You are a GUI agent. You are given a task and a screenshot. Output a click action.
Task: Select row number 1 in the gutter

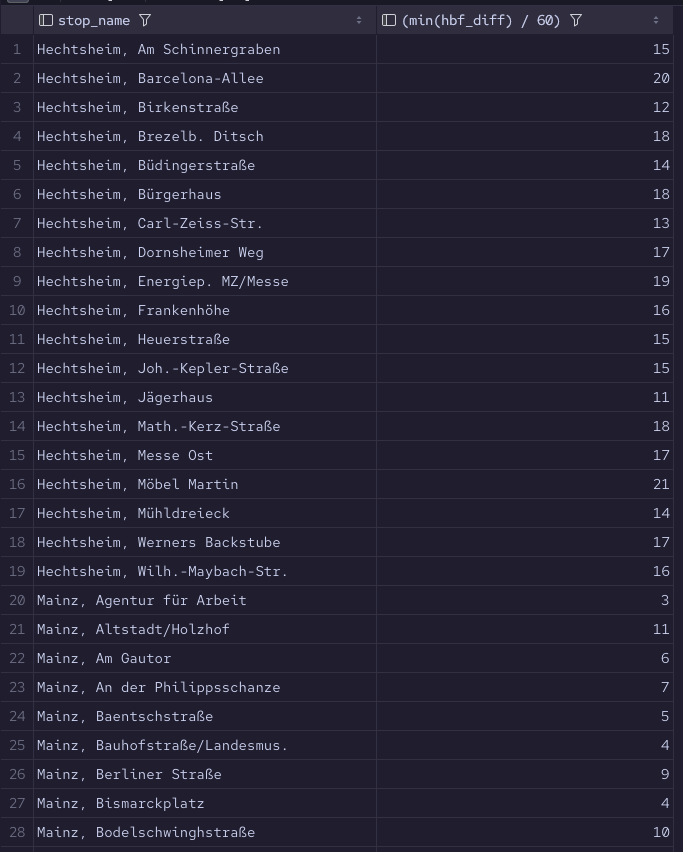[17, 49]
